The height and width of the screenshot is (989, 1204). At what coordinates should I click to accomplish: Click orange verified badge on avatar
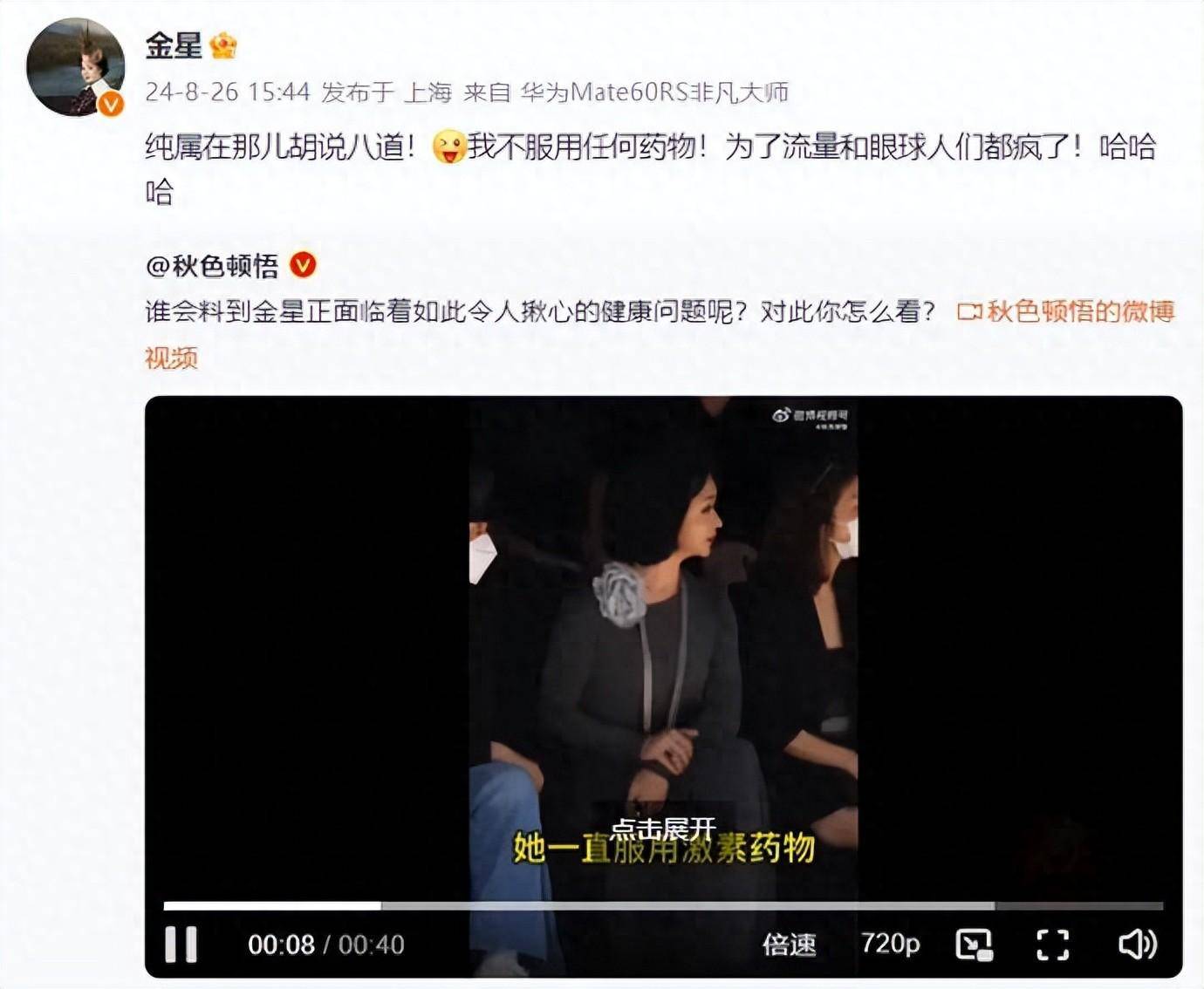(x=111, y=105)
